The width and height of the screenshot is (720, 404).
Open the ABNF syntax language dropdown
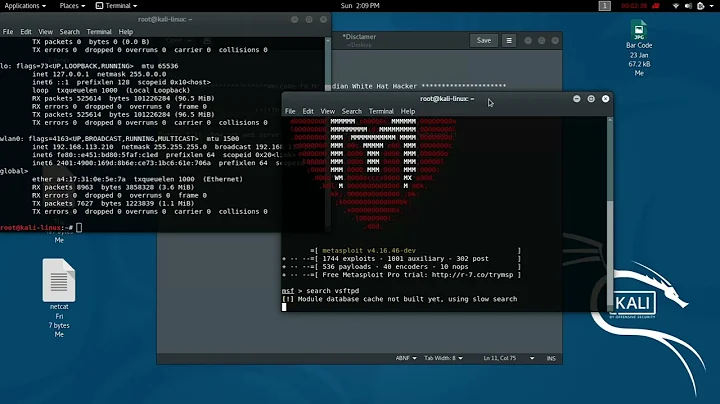click(x=406, y=358)
